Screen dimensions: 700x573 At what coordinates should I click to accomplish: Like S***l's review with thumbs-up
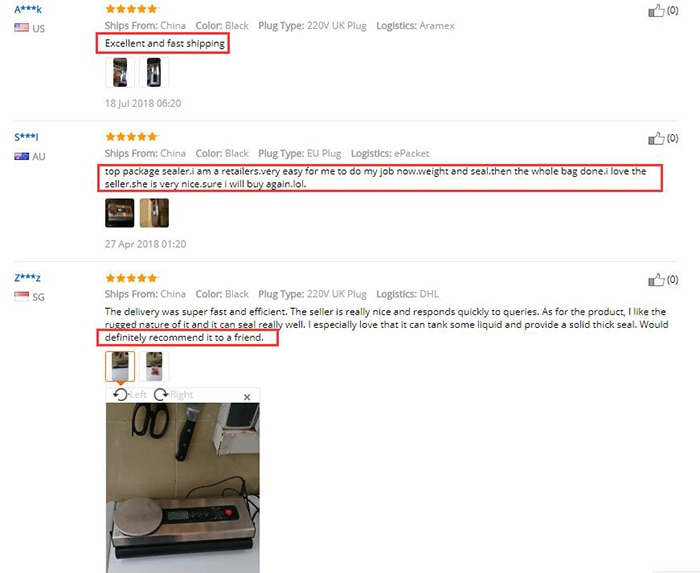(656, 139)
